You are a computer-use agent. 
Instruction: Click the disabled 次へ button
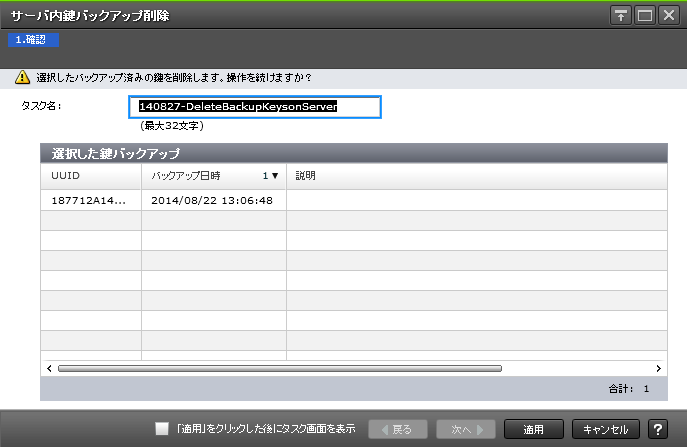466,429
